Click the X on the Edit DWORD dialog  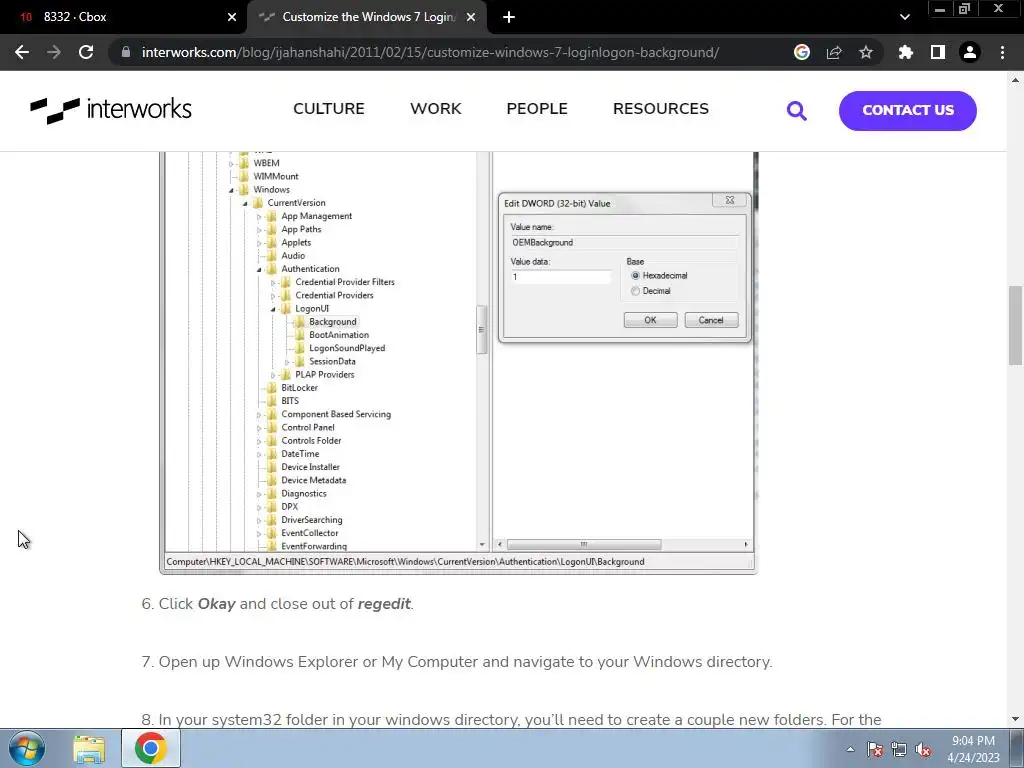coord(729,200)
